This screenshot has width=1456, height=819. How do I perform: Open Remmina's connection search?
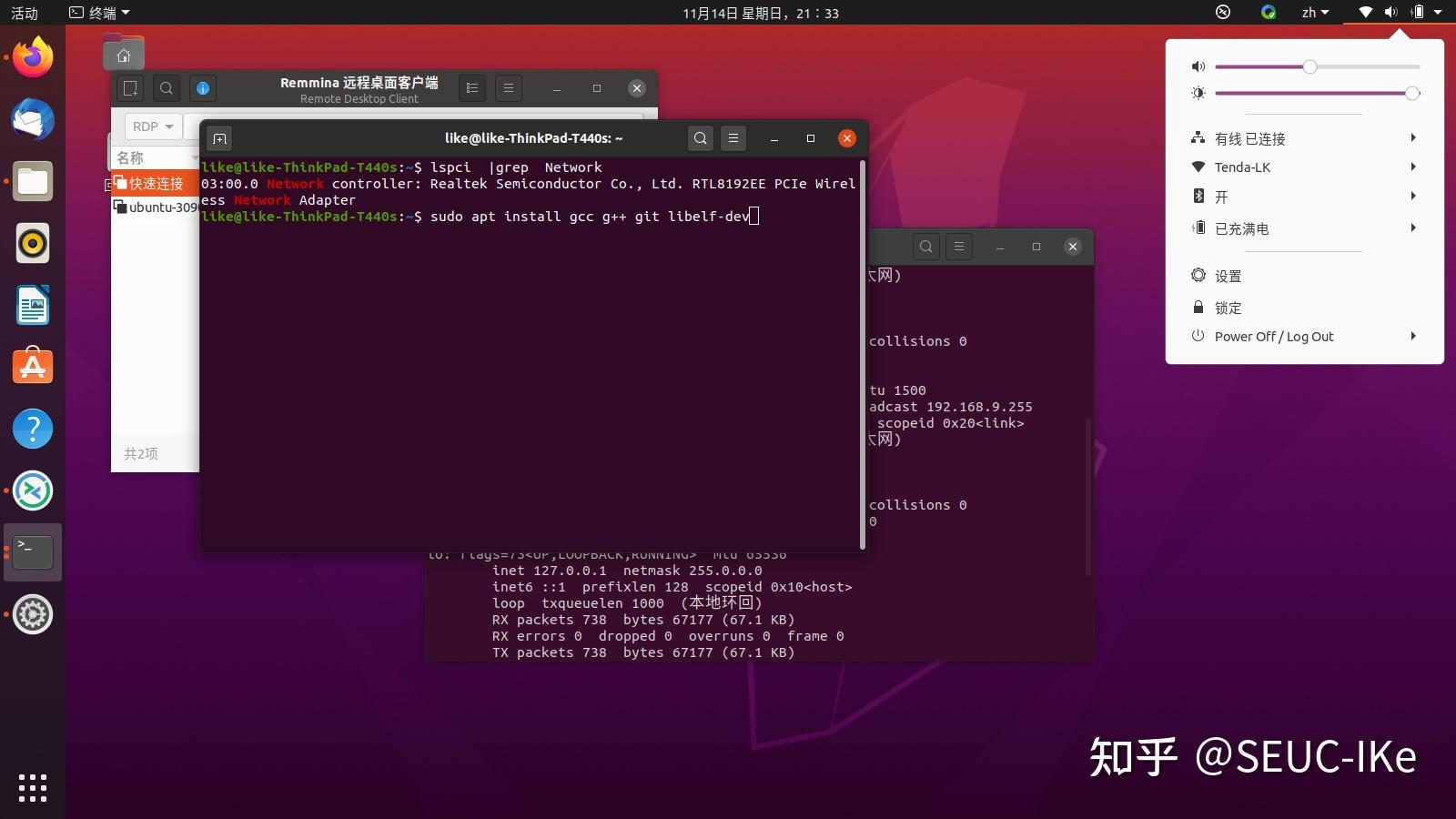tap(167, 88)
